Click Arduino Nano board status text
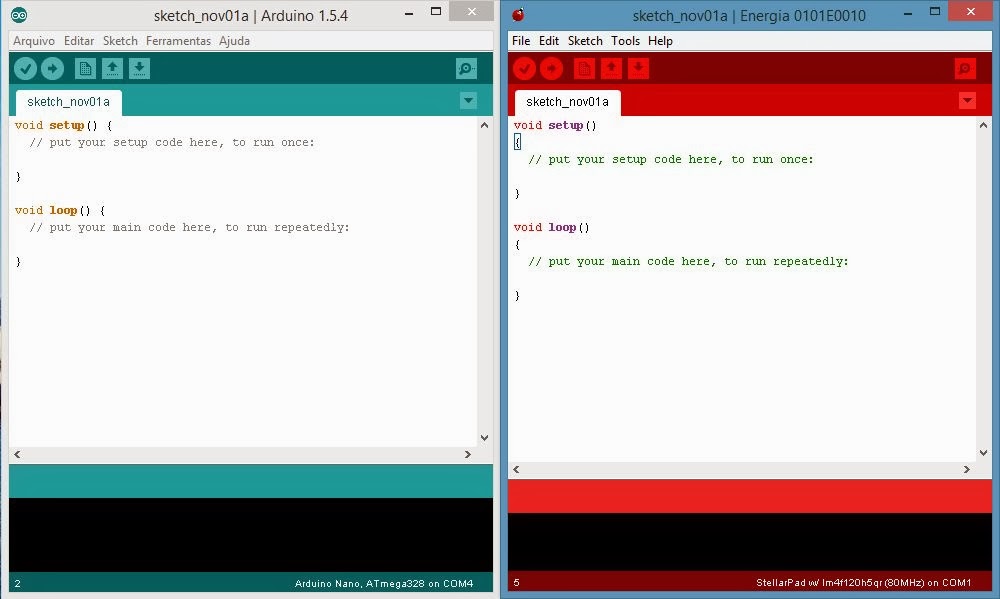The width and height of the screenshot is (1000, 599). click(x=384, y=583)
